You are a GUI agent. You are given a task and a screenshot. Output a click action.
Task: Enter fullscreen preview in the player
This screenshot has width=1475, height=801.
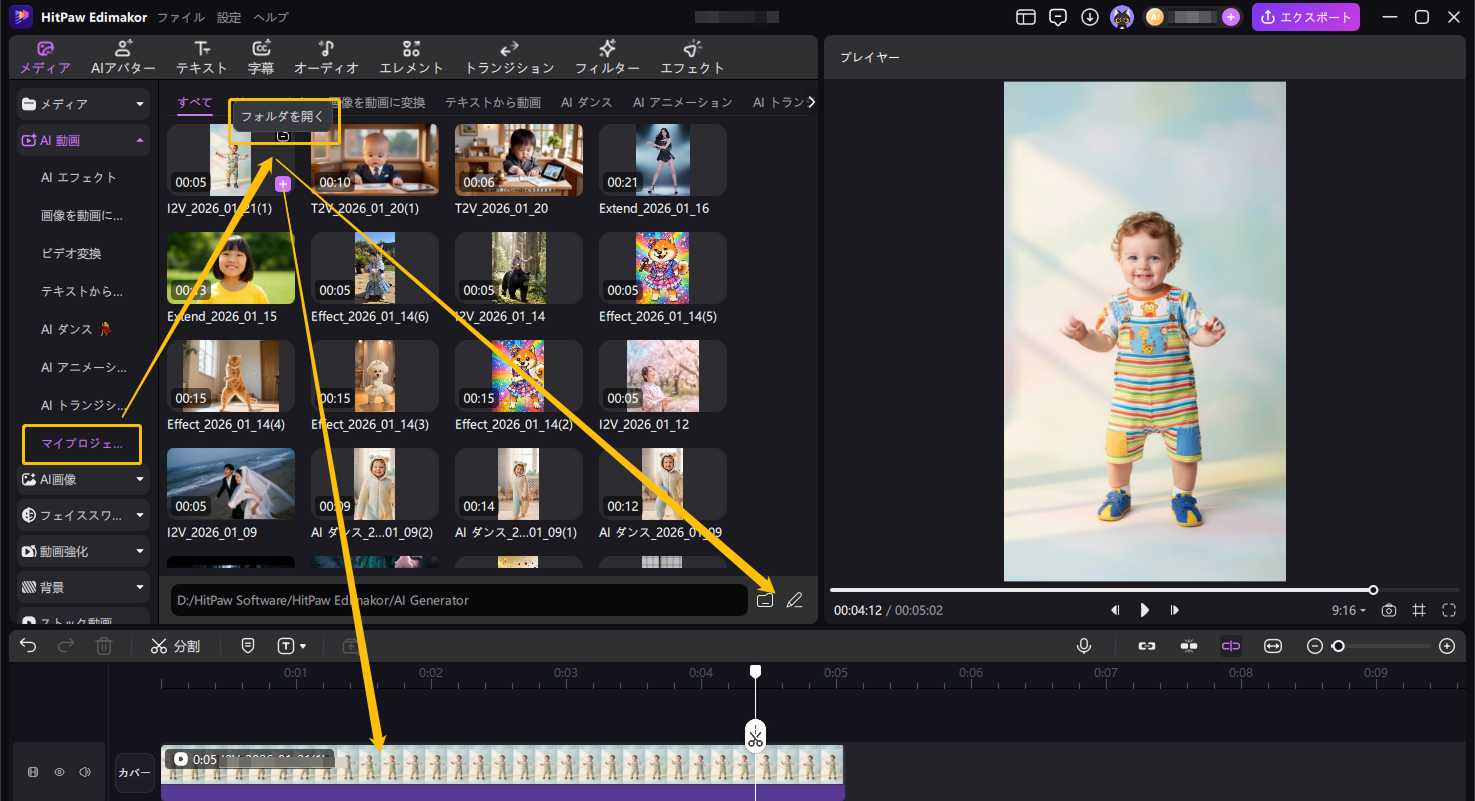click(1449, 610)
